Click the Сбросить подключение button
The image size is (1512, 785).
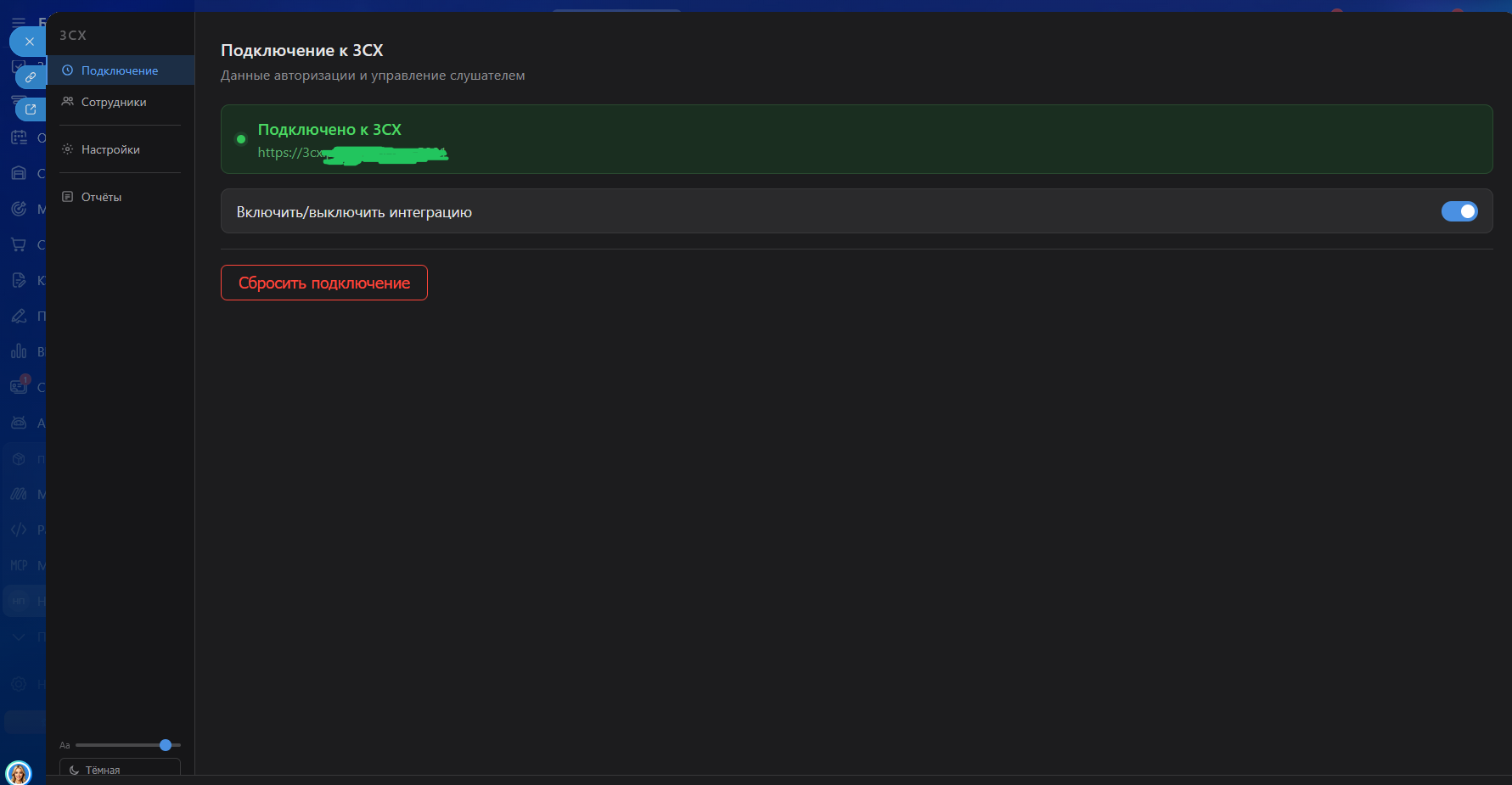pyautogui.click(x=324, y=283)
